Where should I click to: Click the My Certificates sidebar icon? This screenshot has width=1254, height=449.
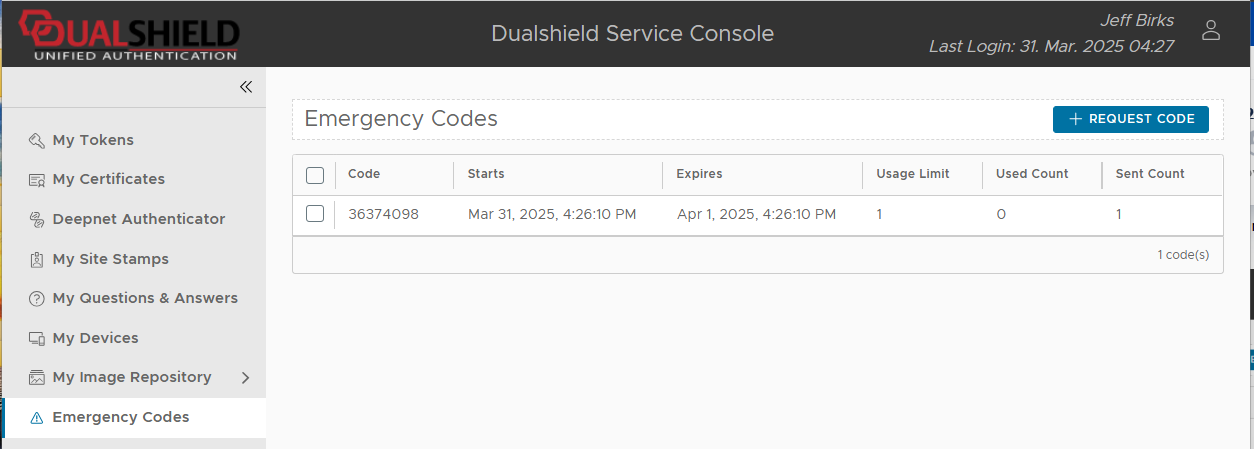[37, 180]
